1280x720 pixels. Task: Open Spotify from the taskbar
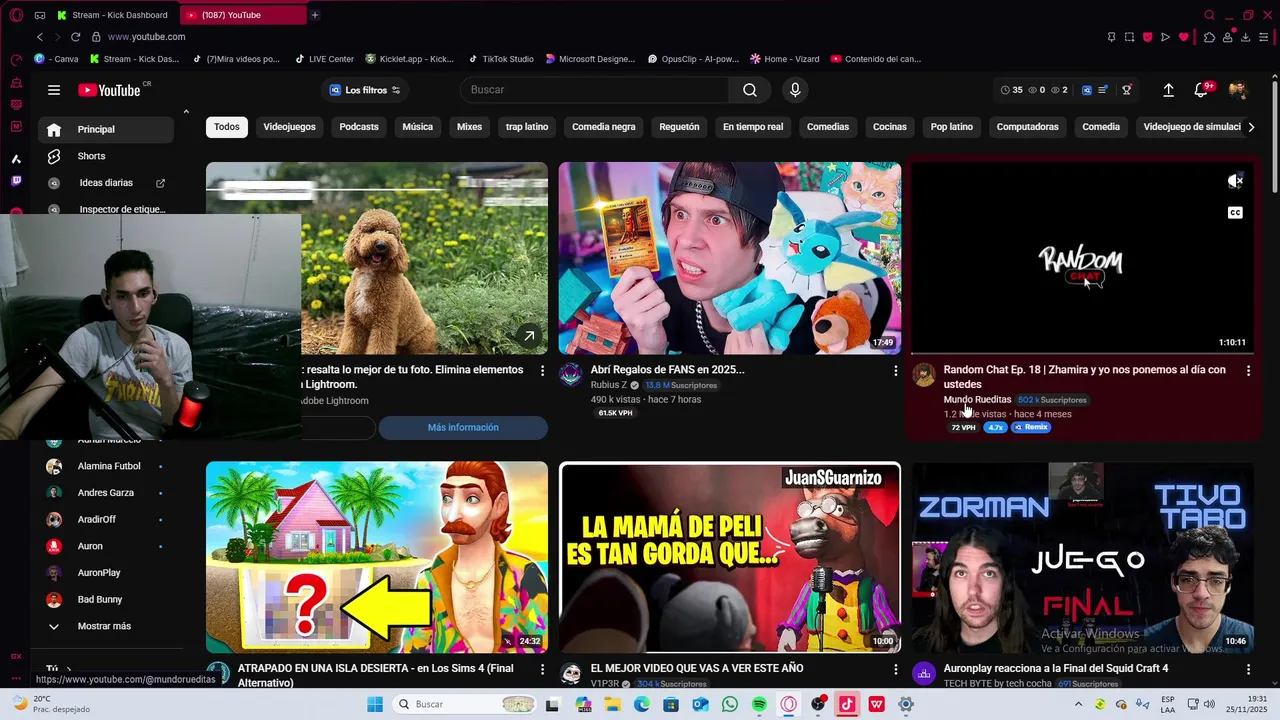click(x=759, y=704)
